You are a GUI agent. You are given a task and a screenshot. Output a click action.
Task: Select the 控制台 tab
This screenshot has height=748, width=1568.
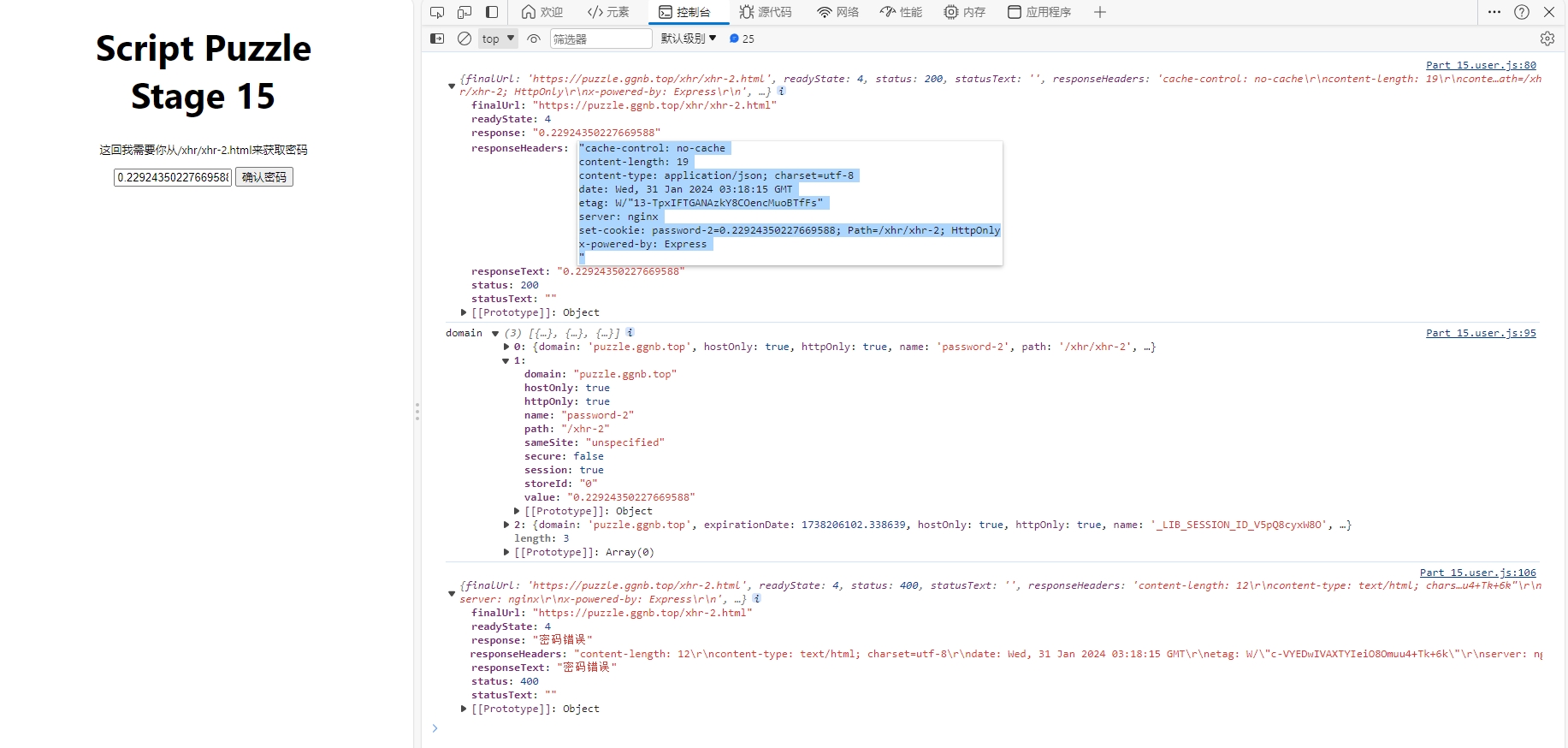pos(685,12)
